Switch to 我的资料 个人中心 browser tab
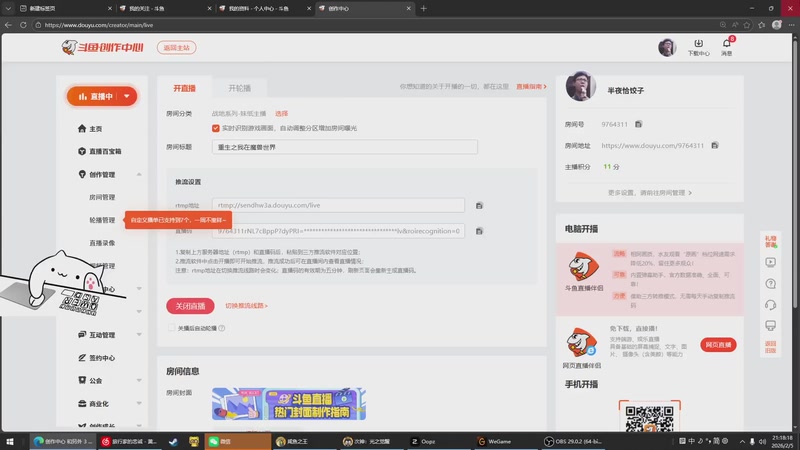 tap(265, 9)
